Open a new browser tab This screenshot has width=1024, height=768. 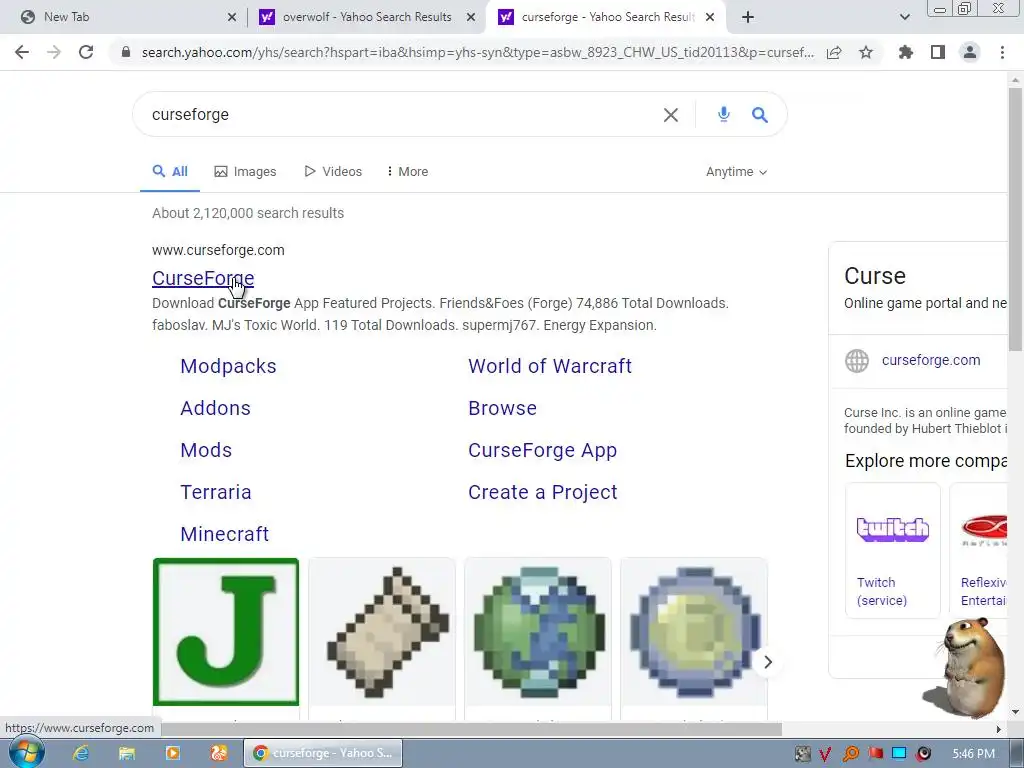tap(748, 17)
